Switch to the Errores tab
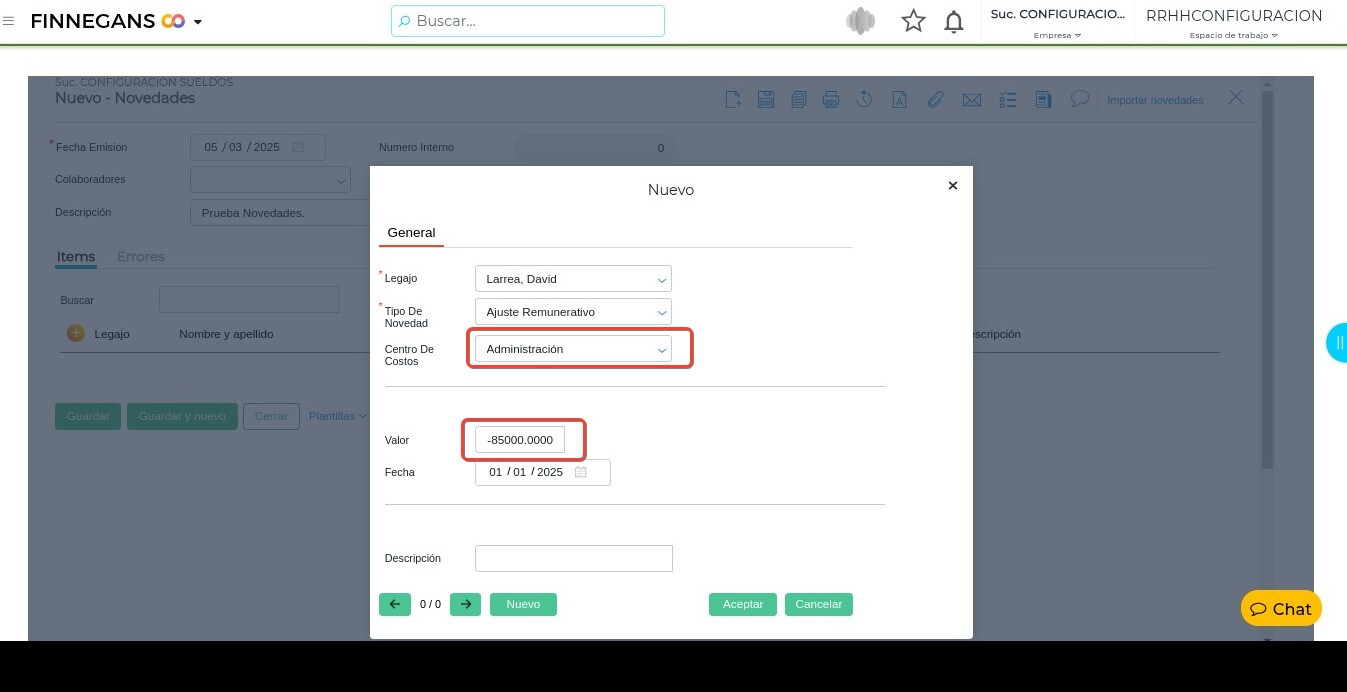 [x=141, y=257]
